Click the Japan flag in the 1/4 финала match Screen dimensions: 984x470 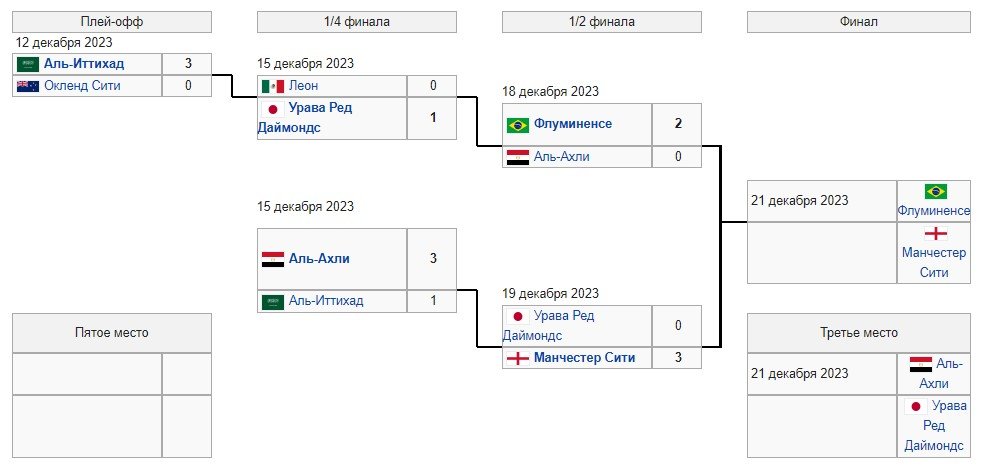point(272,108)
